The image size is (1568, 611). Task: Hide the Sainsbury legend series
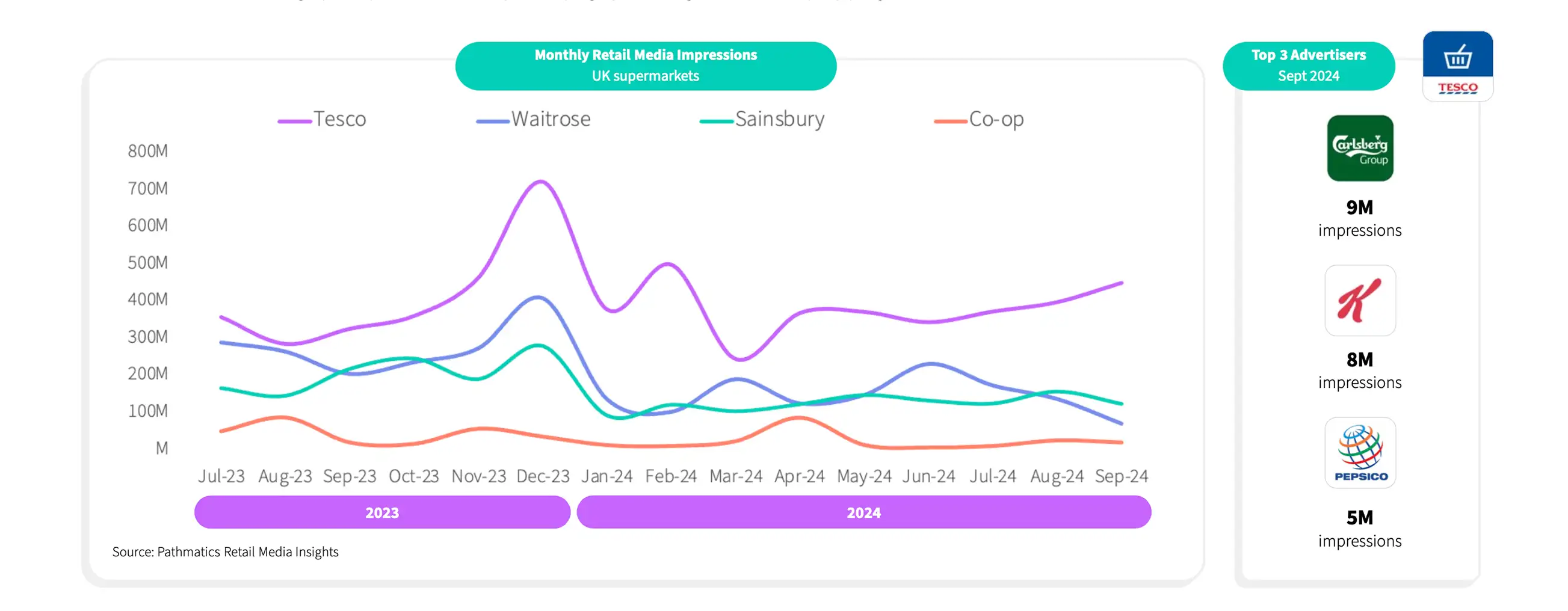762,119
